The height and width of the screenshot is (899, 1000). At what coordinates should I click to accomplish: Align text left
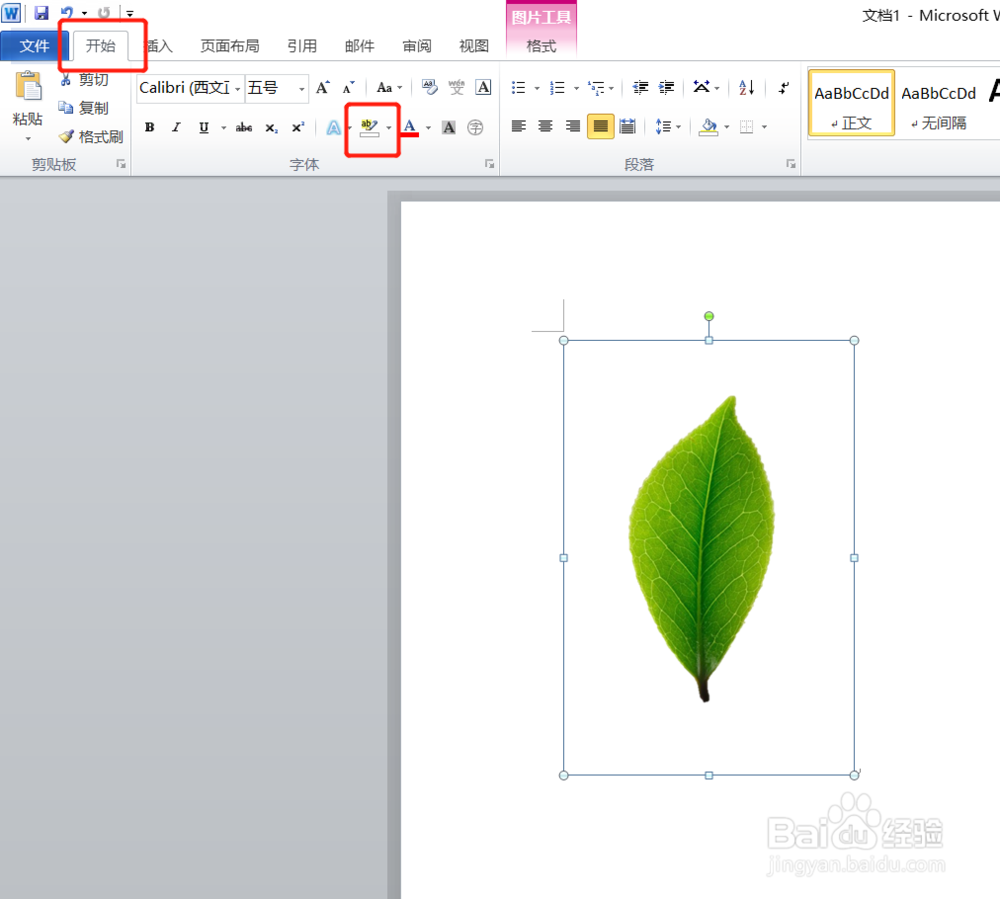point(518,126)
